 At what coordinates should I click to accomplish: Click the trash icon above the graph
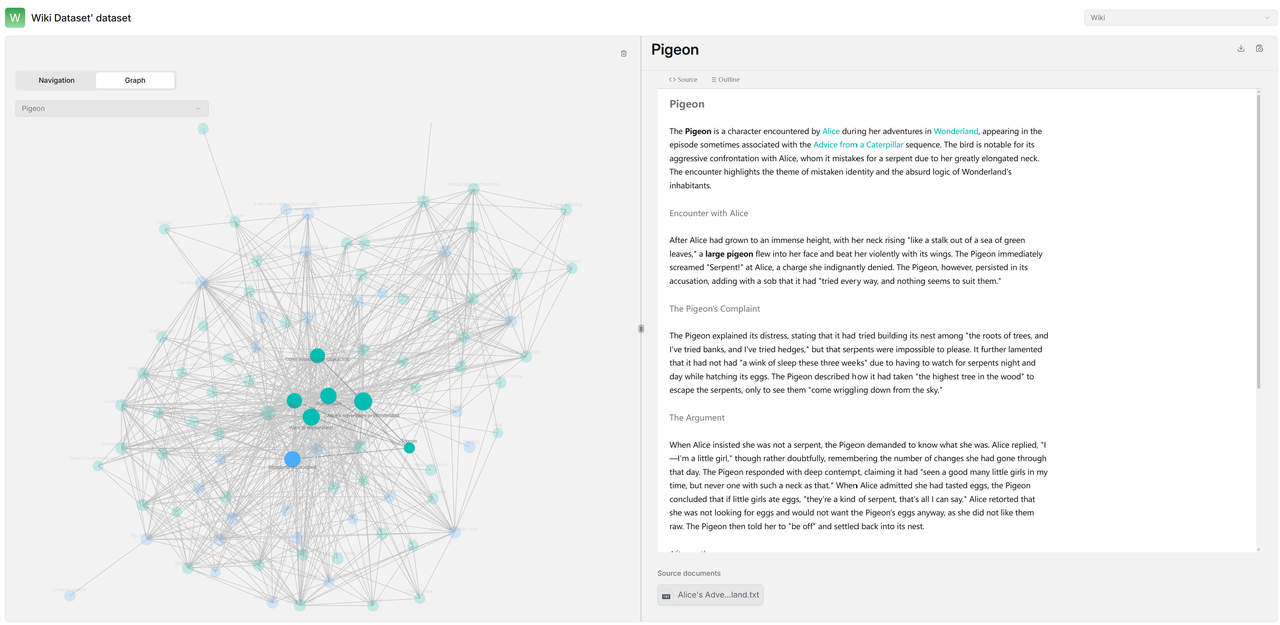pyautogui.click(x=624, y=54)
